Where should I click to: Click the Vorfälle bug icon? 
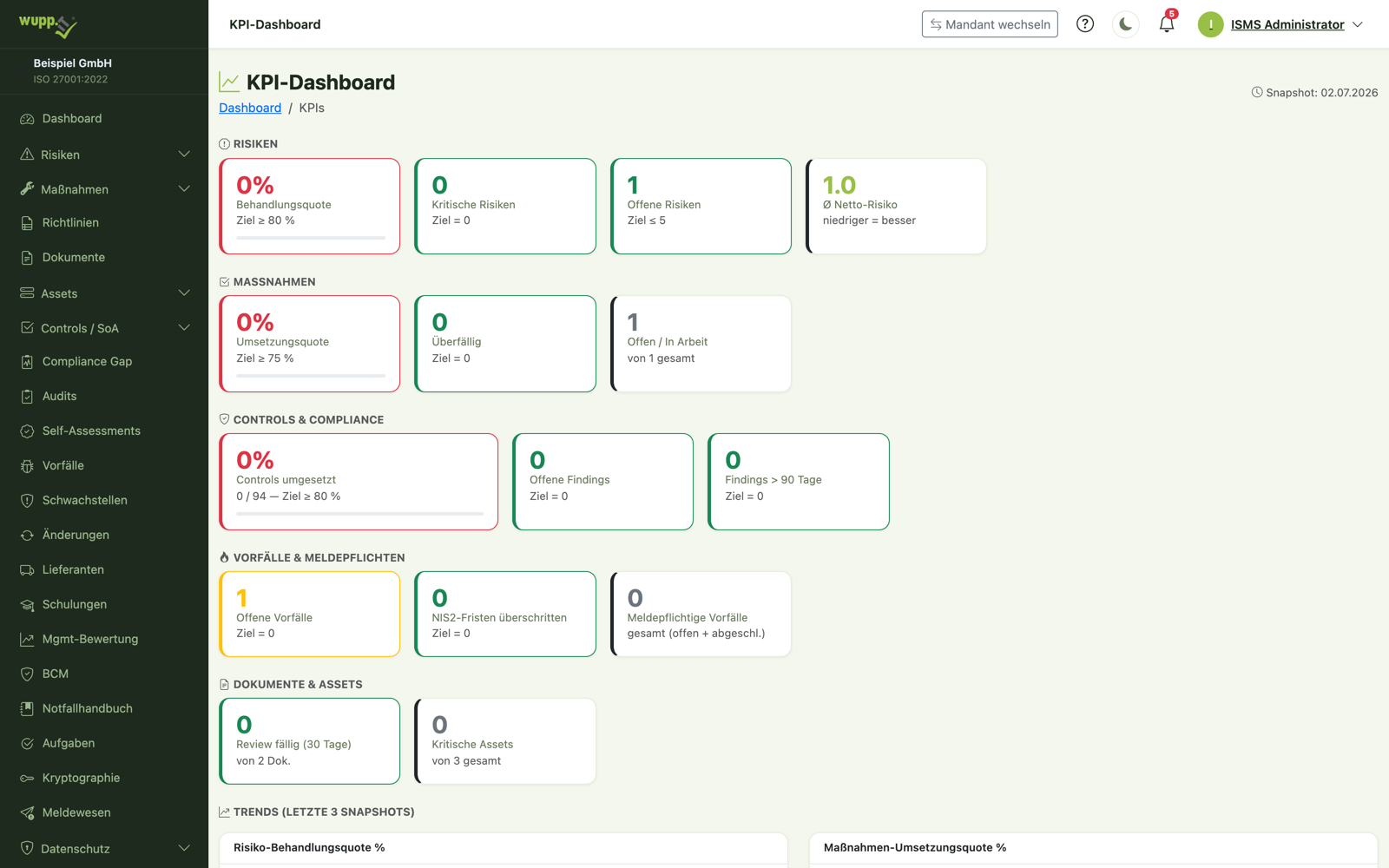(27, 466)
